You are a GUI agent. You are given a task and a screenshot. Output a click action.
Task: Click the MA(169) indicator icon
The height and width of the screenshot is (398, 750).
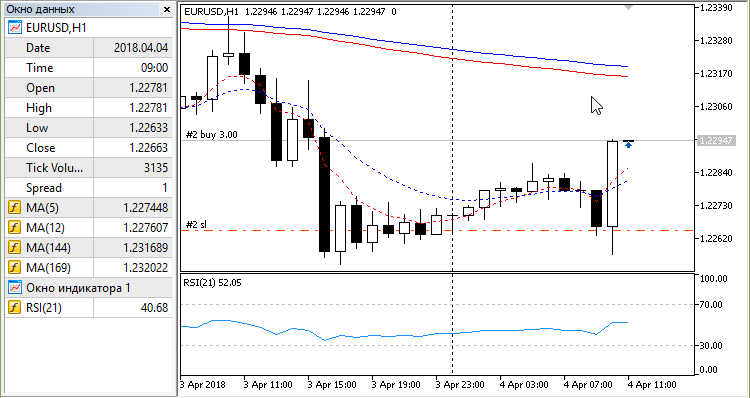(x=15, y=267)
